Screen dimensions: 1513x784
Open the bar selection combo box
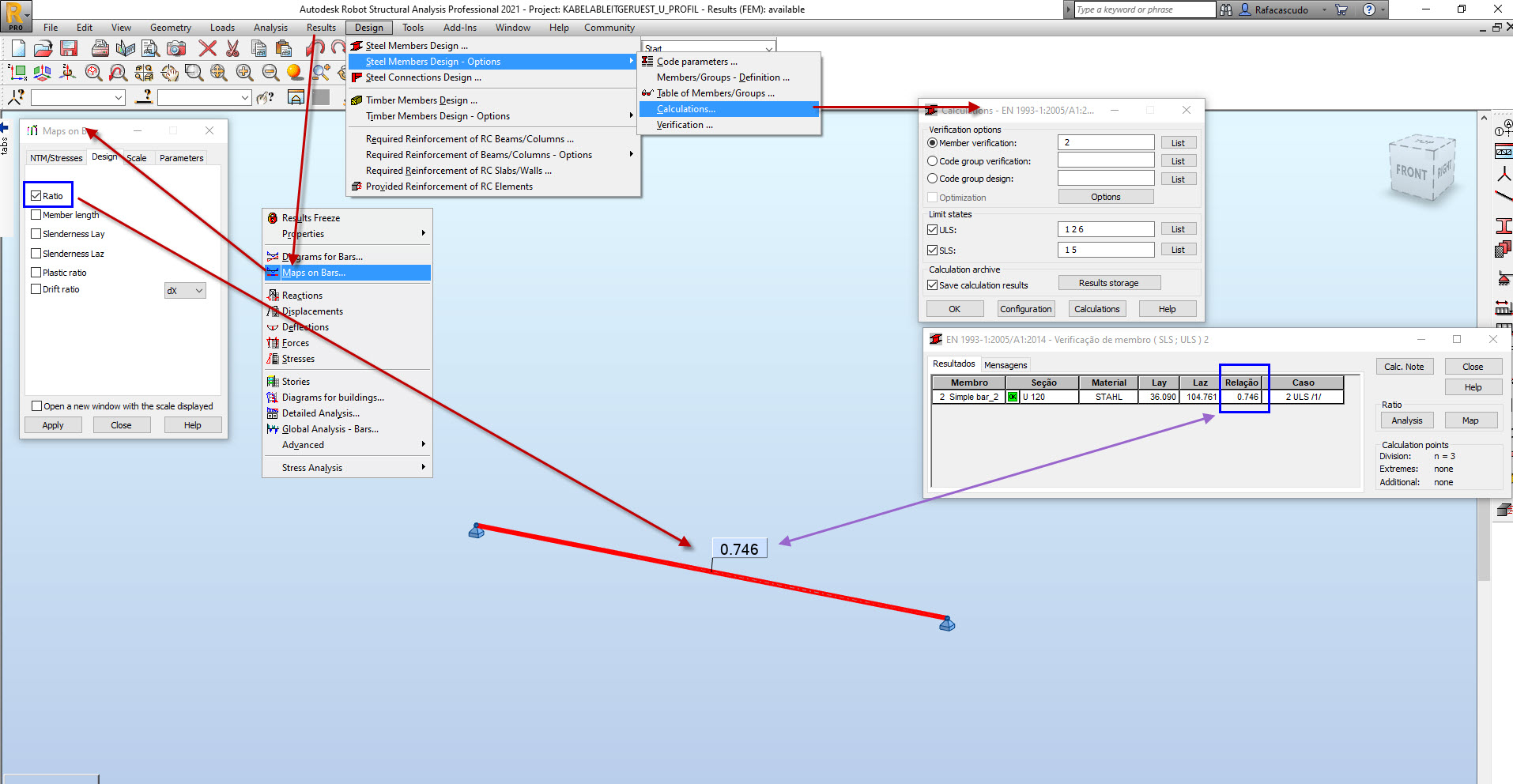204,97
